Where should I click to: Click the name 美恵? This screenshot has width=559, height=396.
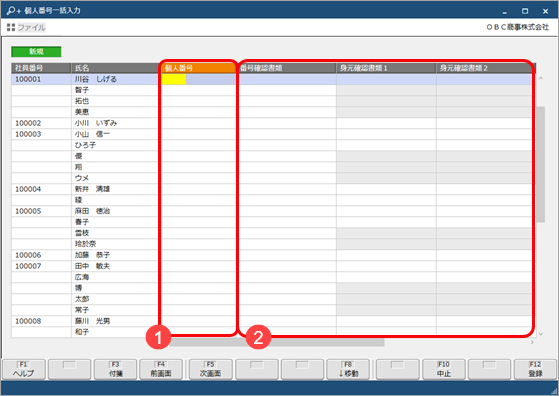pyautogui.click(x=82, y=112)
